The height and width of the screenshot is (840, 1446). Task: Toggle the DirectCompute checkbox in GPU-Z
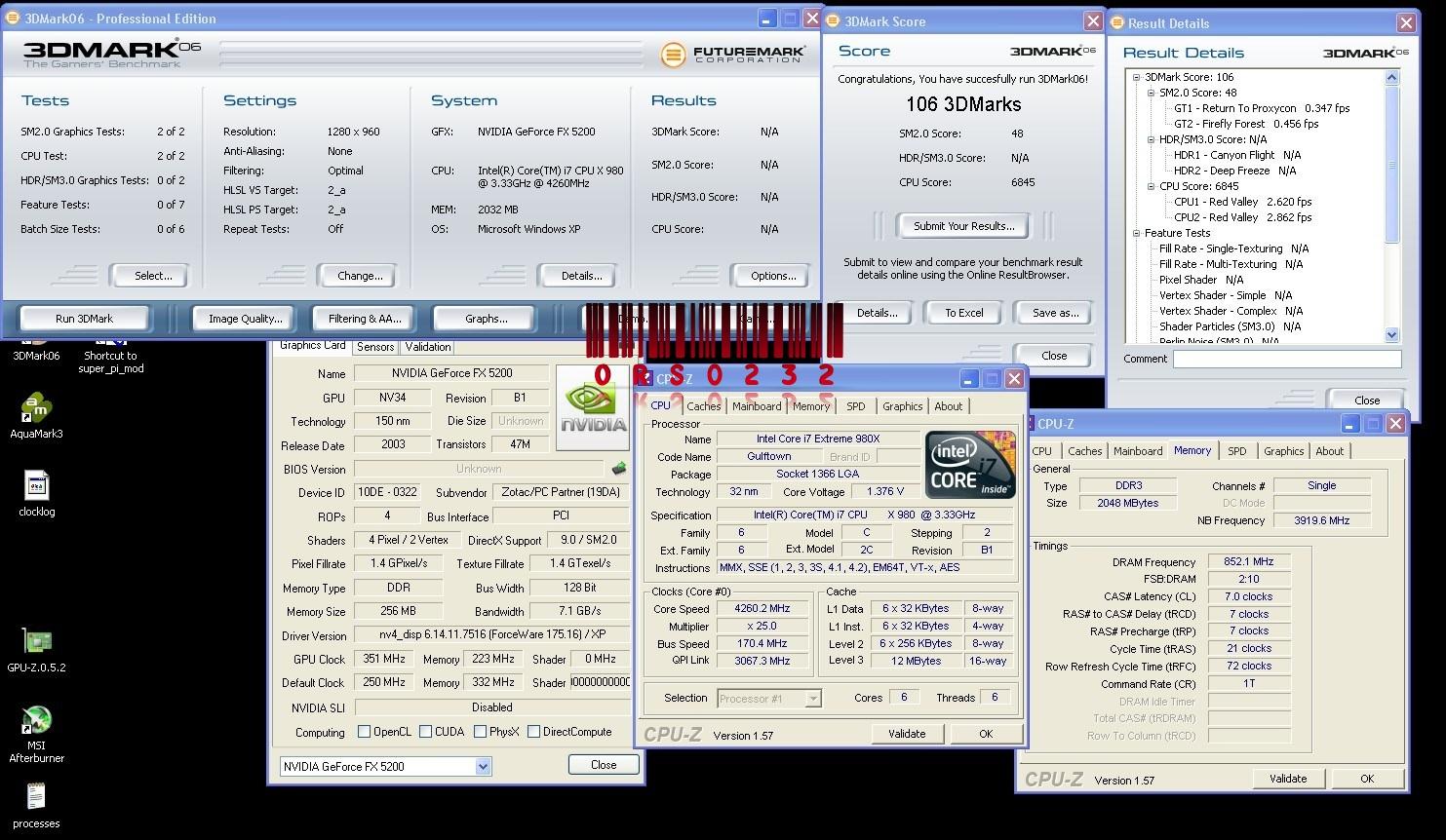pyautogui.click(x=533, y=732)
